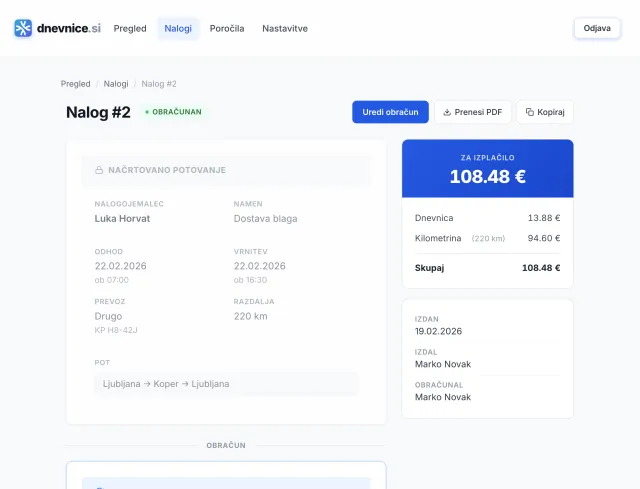Click the download icon on Prenesi PDF
640x489 pixels.
click(447, 112)
